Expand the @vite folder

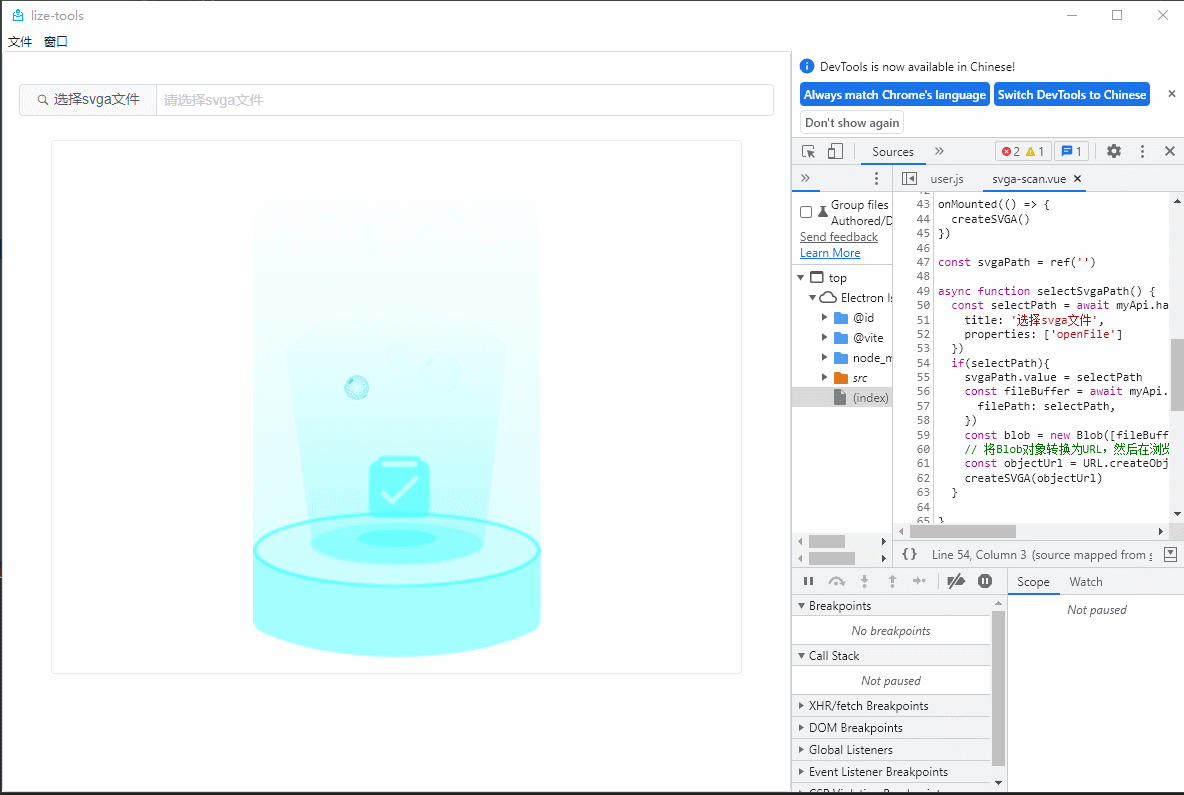pyautogui.click(x=825, y=337)
